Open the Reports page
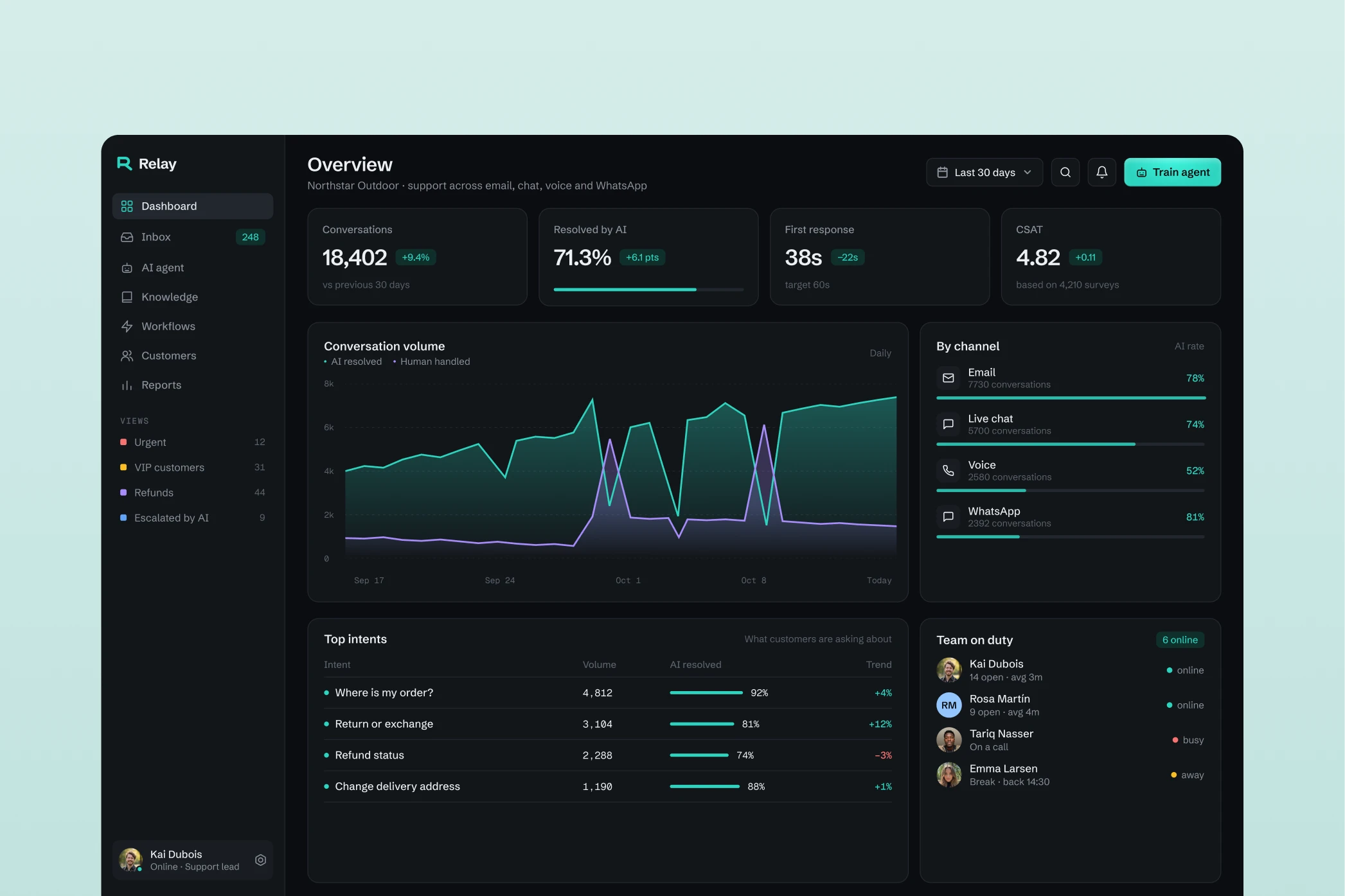This screenshot has height=896, width=1345. click(x=193, y=385)
